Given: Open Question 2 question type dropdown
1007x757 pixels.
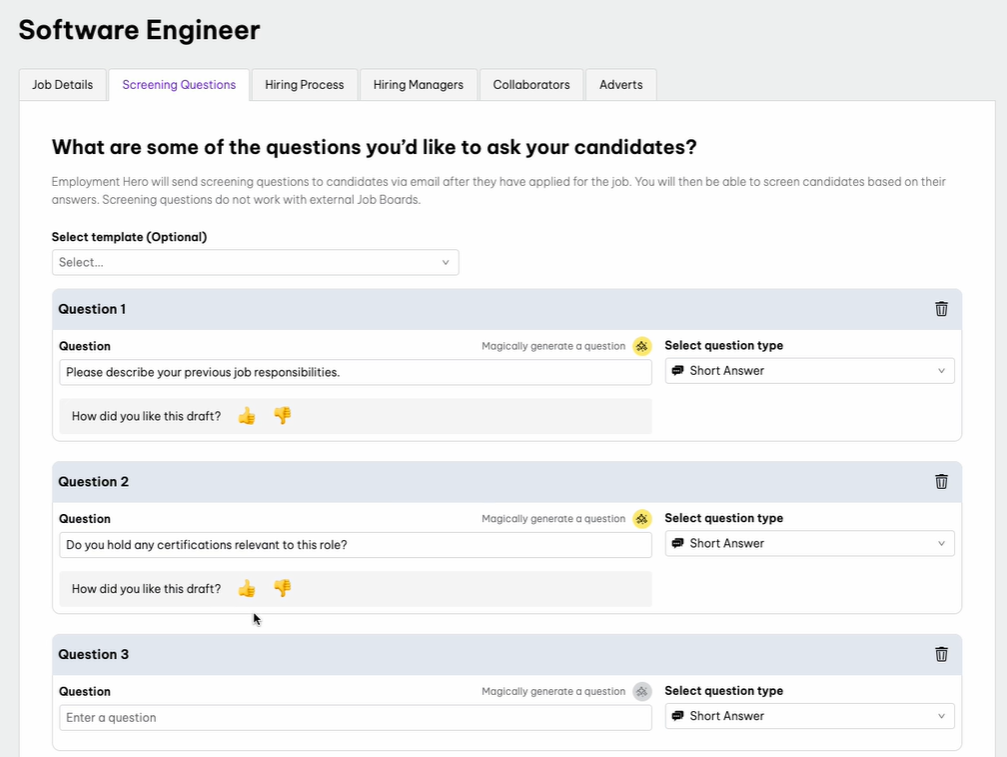Looking at the screenshot, I should [x=809, y=544].
